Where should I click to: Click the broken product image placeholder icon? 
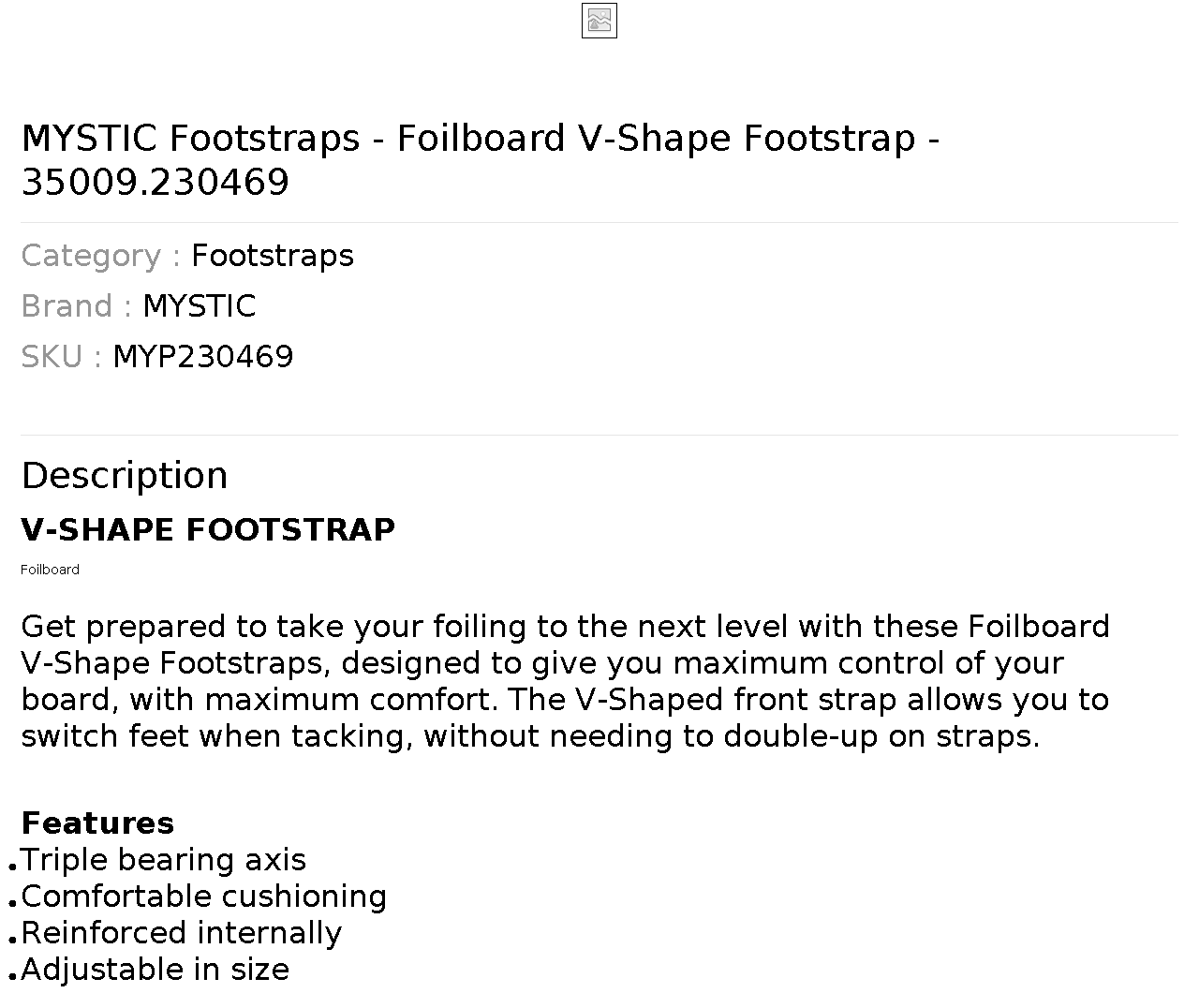599,21
